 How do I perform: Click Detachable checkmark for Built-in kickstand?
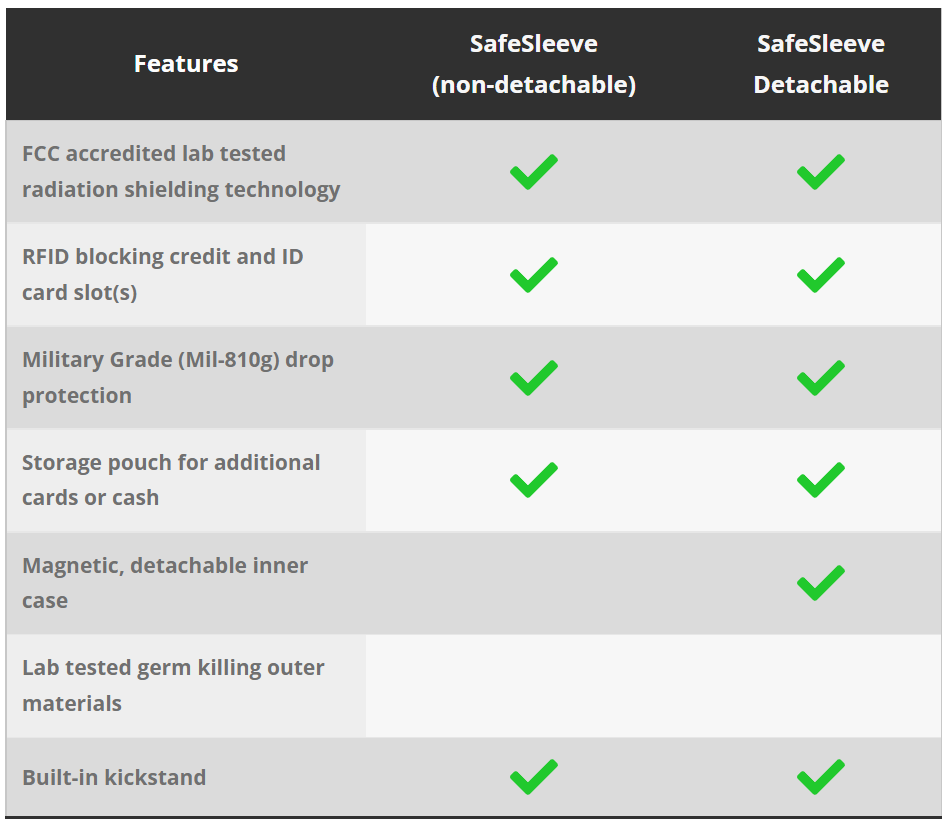click(820, 777)
